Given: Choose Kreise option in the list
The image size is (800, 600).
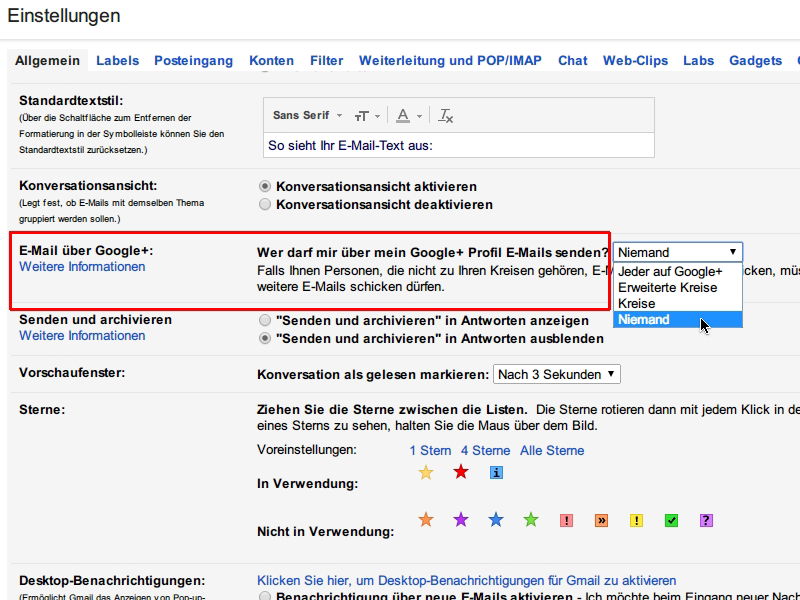Looking at the screenshot, I should point(678,304).
